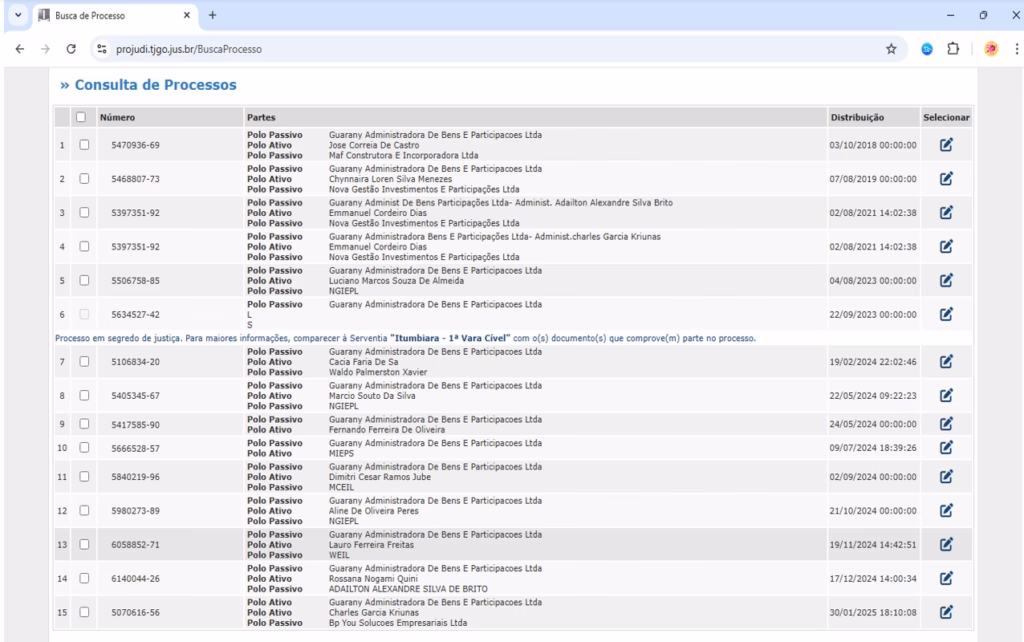Check the box for process 5470936-69
This screenshot has height=642, width=1024.
pos(84,145)
